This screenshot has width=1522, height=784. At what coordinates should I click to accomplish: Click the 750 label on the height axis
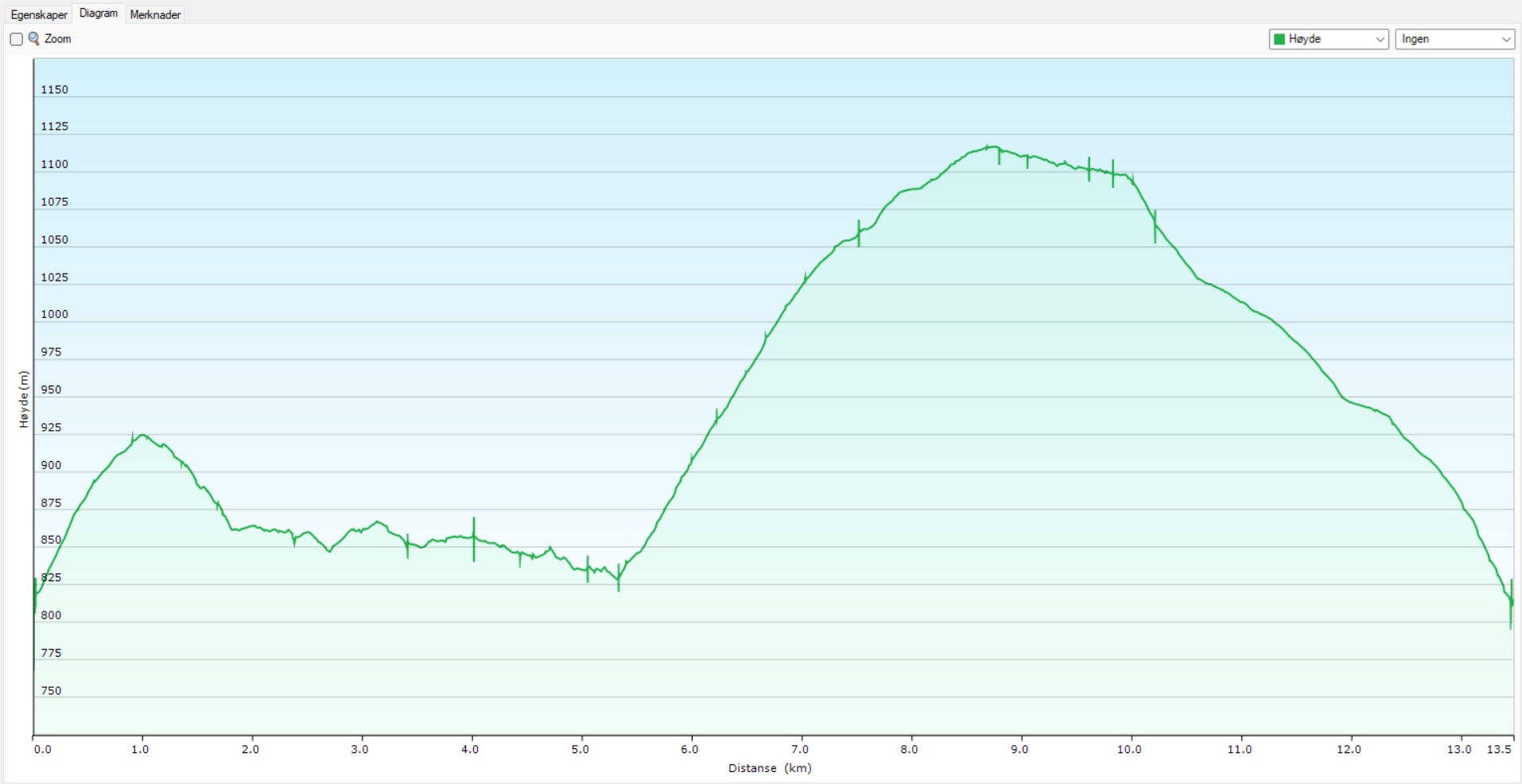coord(51,690)
